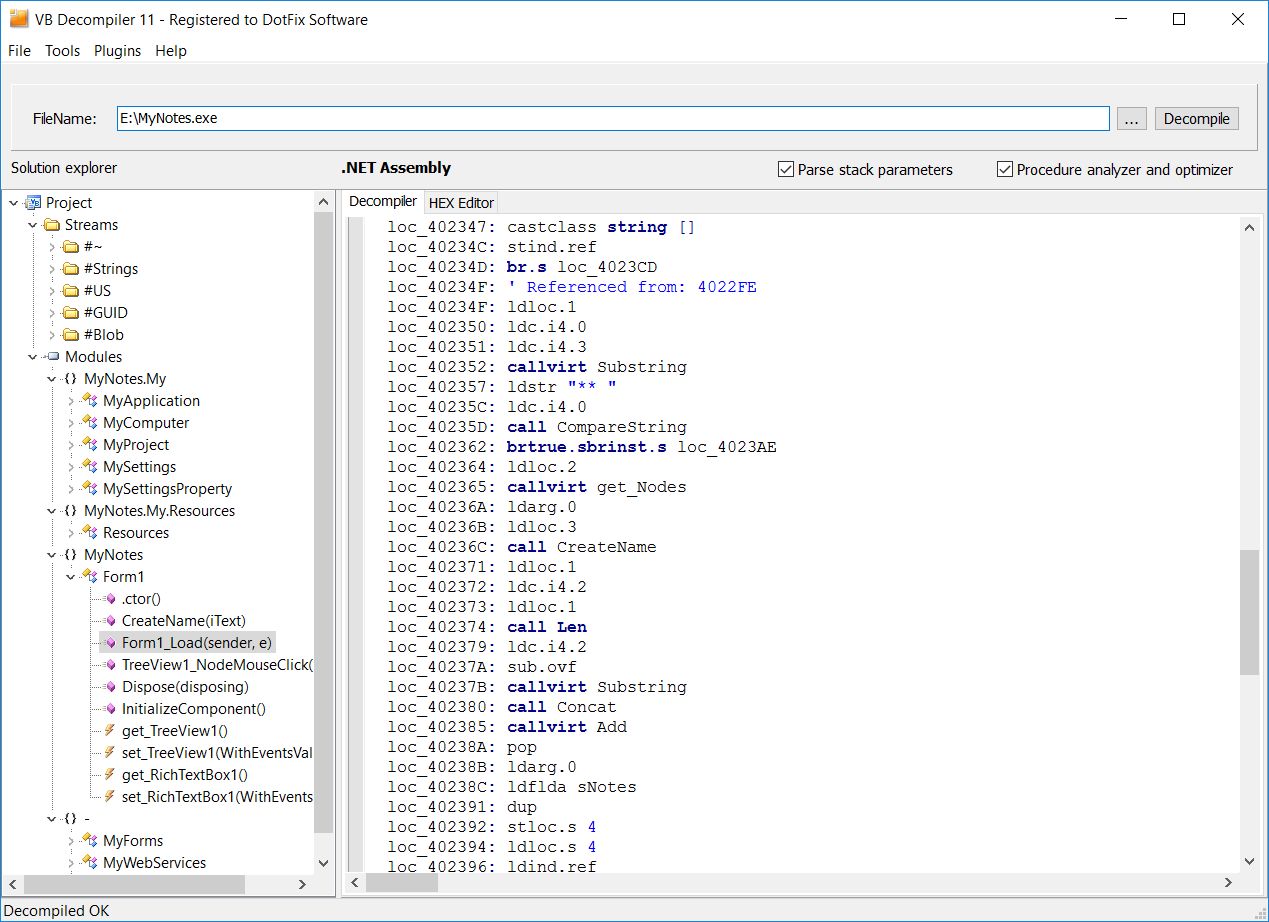Click the solution explorer scroll-down arrow

tap(323, 862)
